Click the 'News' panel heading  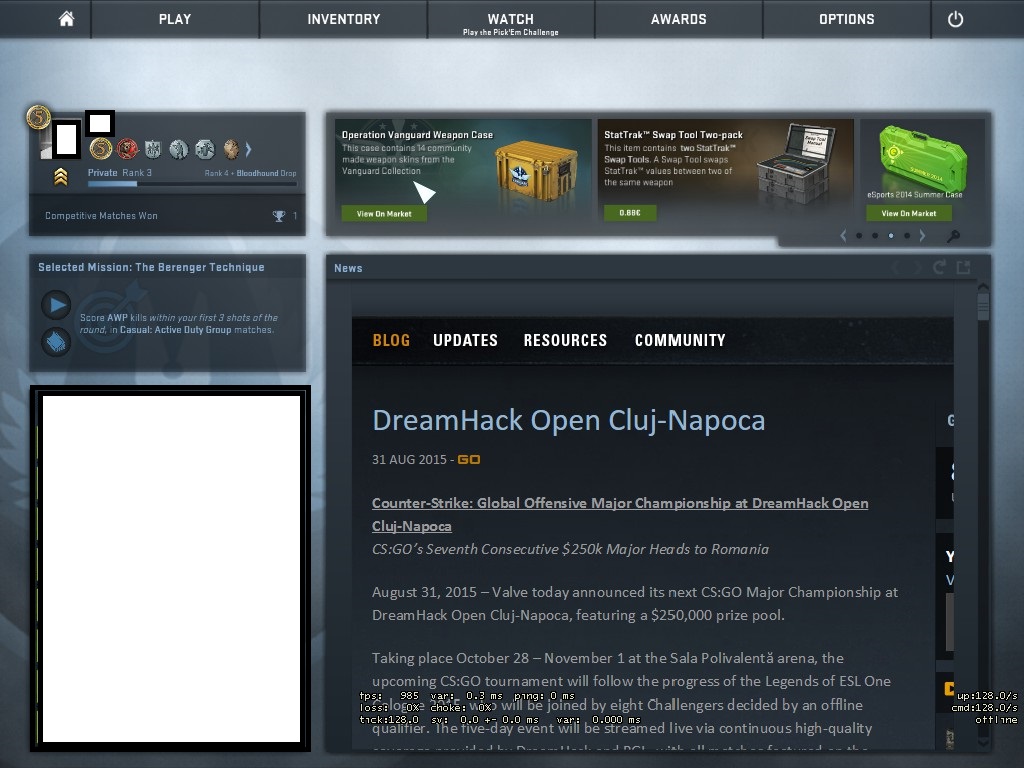(348, 268)
